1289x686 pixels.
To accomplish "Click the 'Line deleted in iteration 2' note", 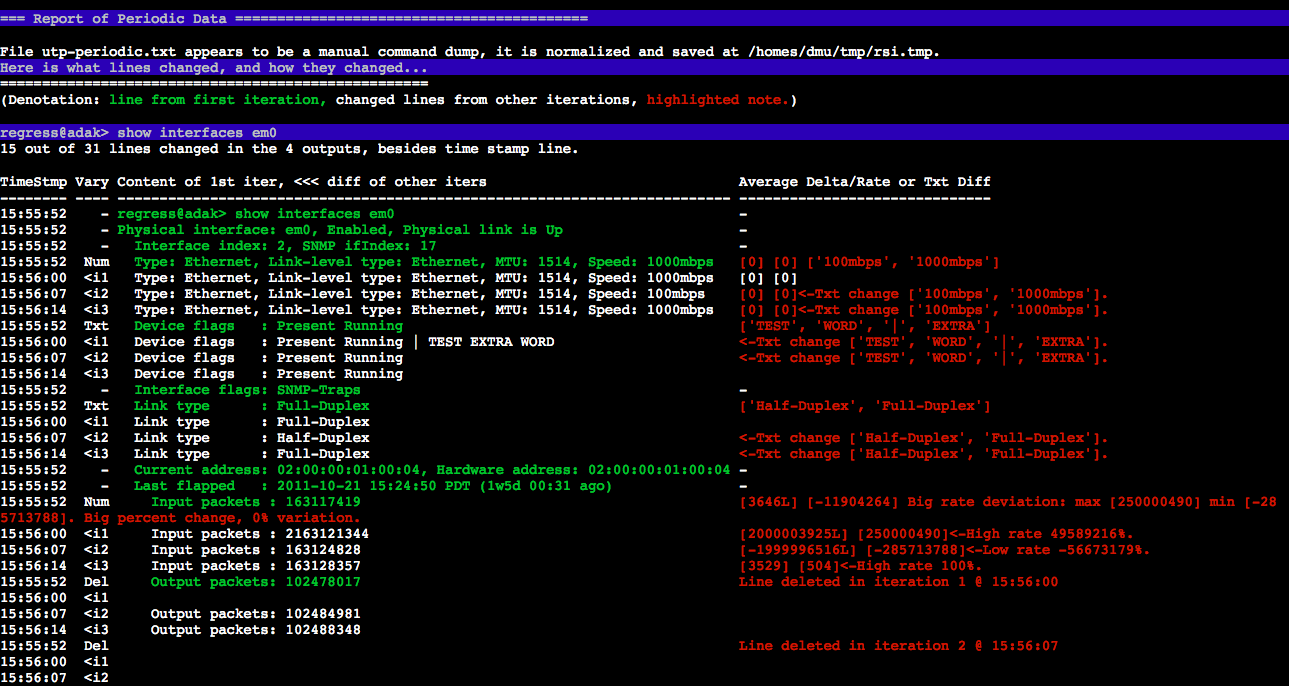I will (x=898, y=646).
